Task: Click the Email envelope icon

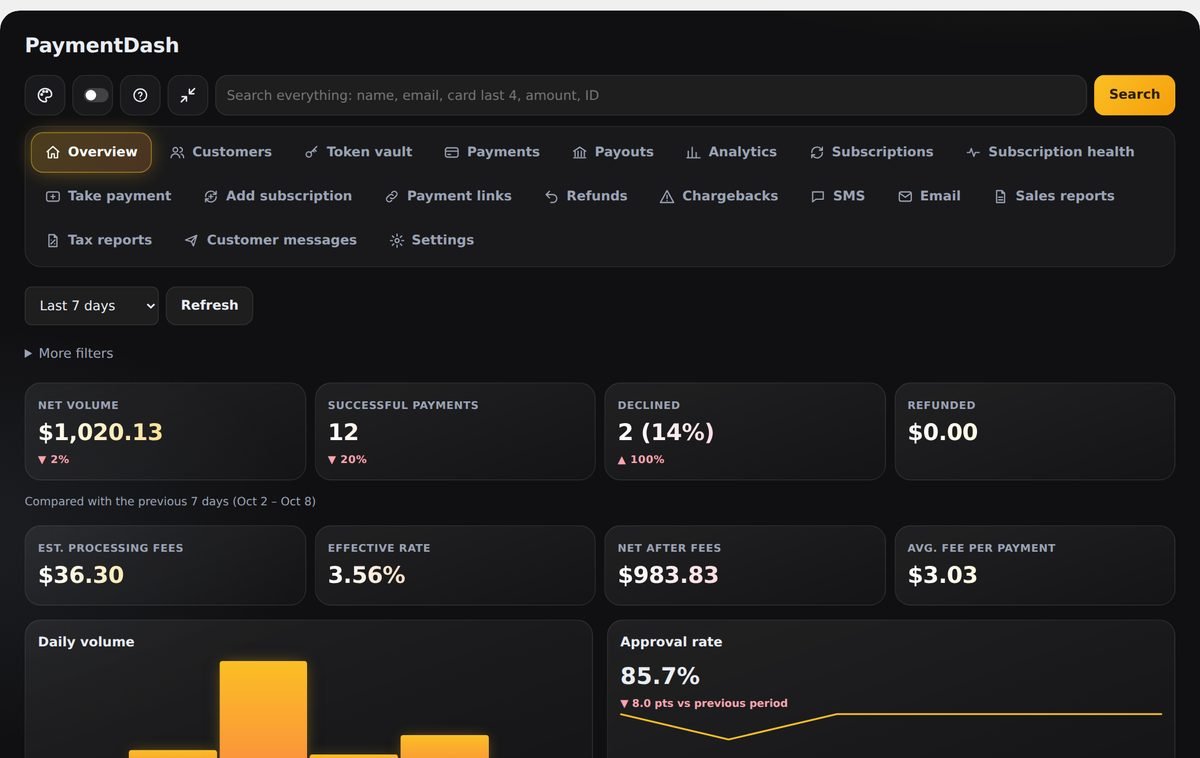Action: click(905, 197)
